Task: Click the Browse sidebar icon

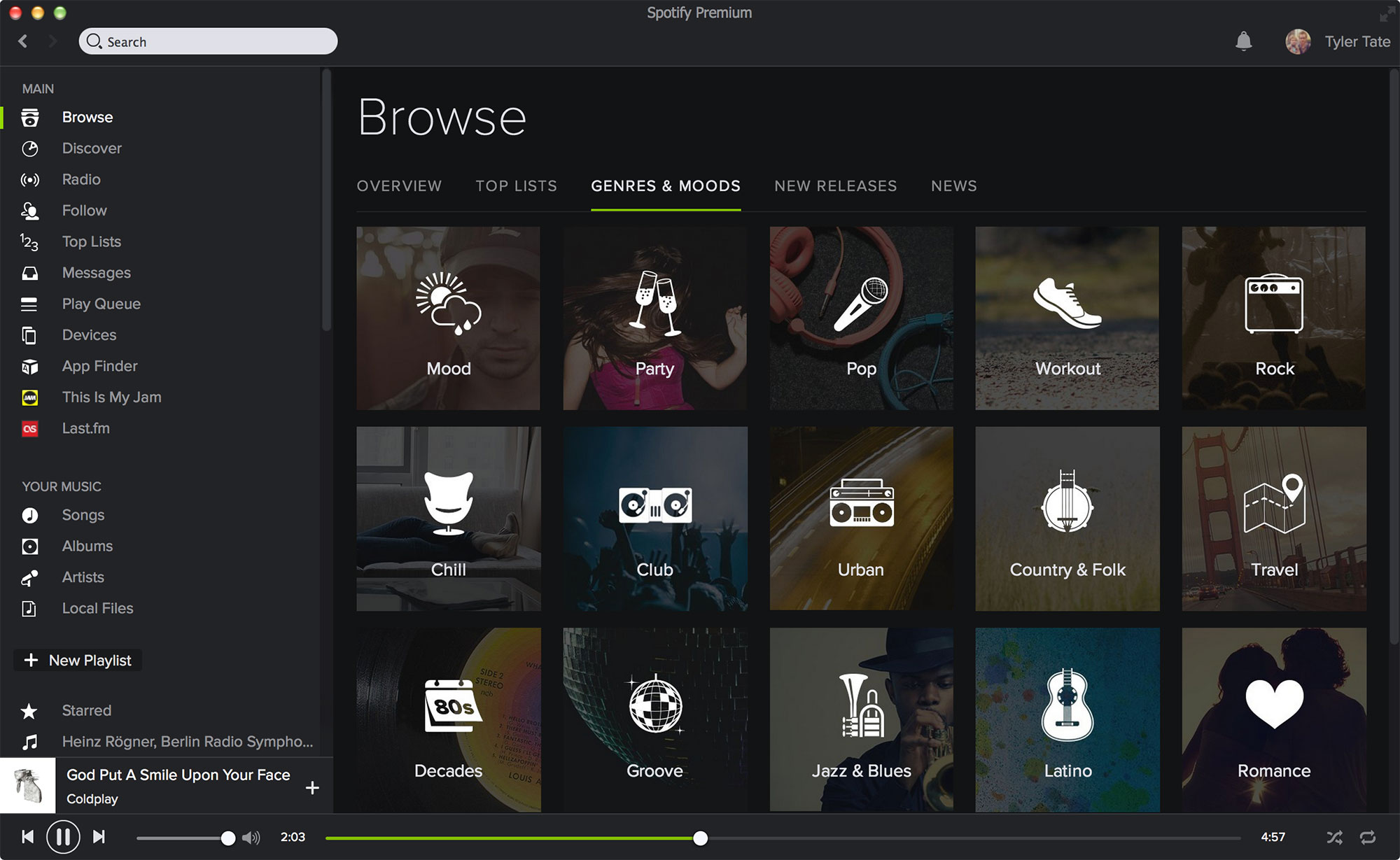Action: (29, 117)
